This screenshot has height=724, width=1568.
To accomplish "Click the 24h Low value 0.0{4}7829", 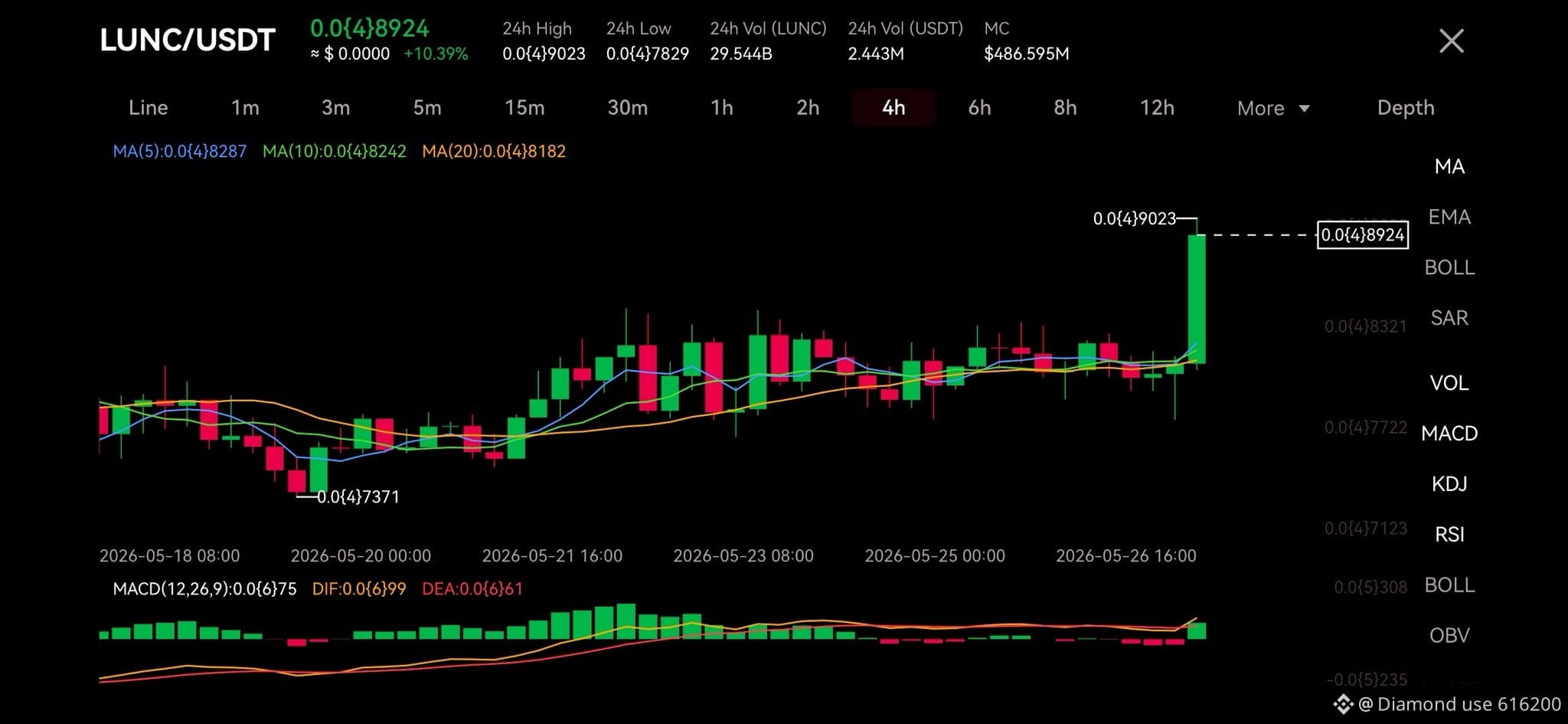I will pos(648,54).
